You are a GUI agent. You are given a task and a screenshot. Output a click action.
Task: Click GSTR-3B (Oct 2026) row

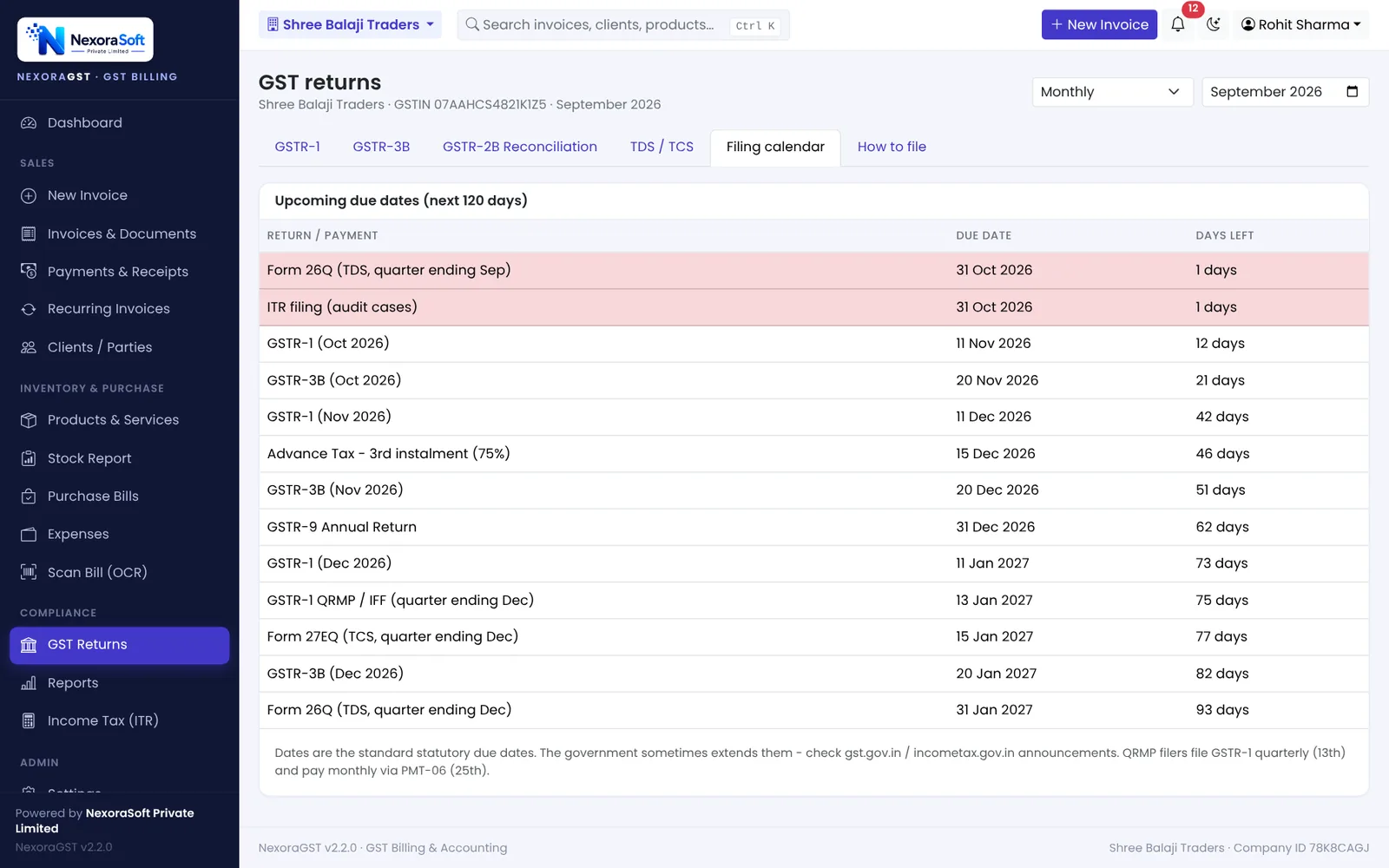coord(813,380)
